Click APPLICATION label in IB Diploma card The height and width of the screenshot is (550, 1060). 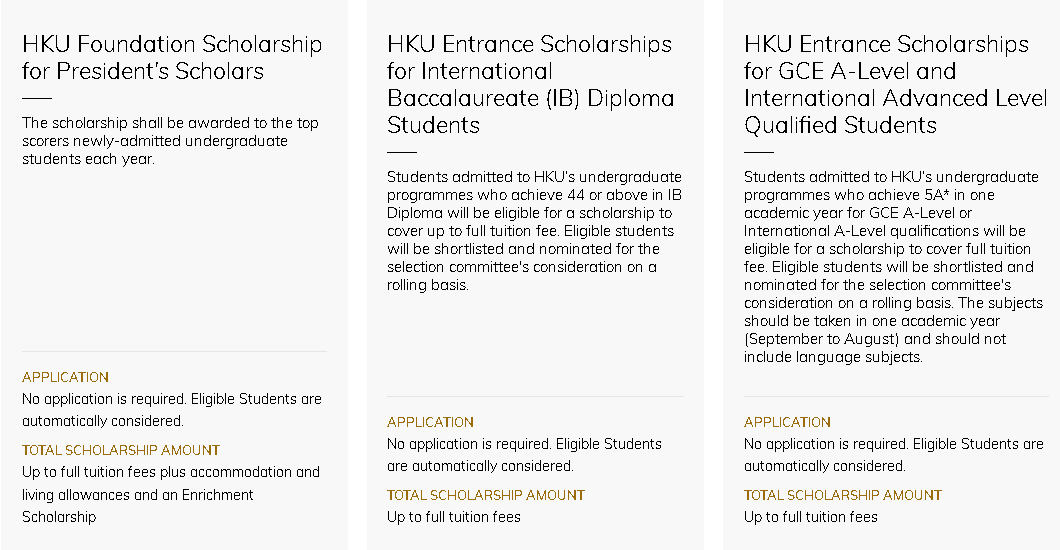click(x=431, y=422)
